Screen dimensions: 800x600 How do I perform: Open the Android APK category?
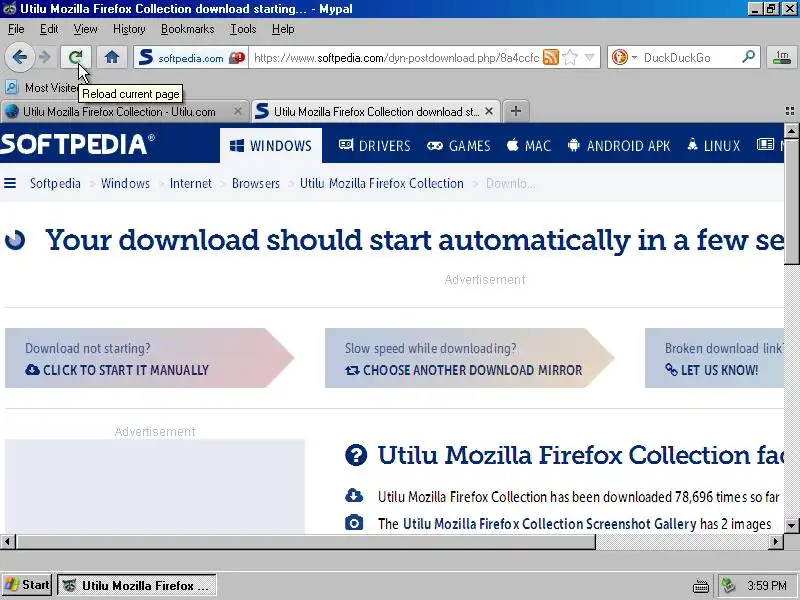(618, 146)
